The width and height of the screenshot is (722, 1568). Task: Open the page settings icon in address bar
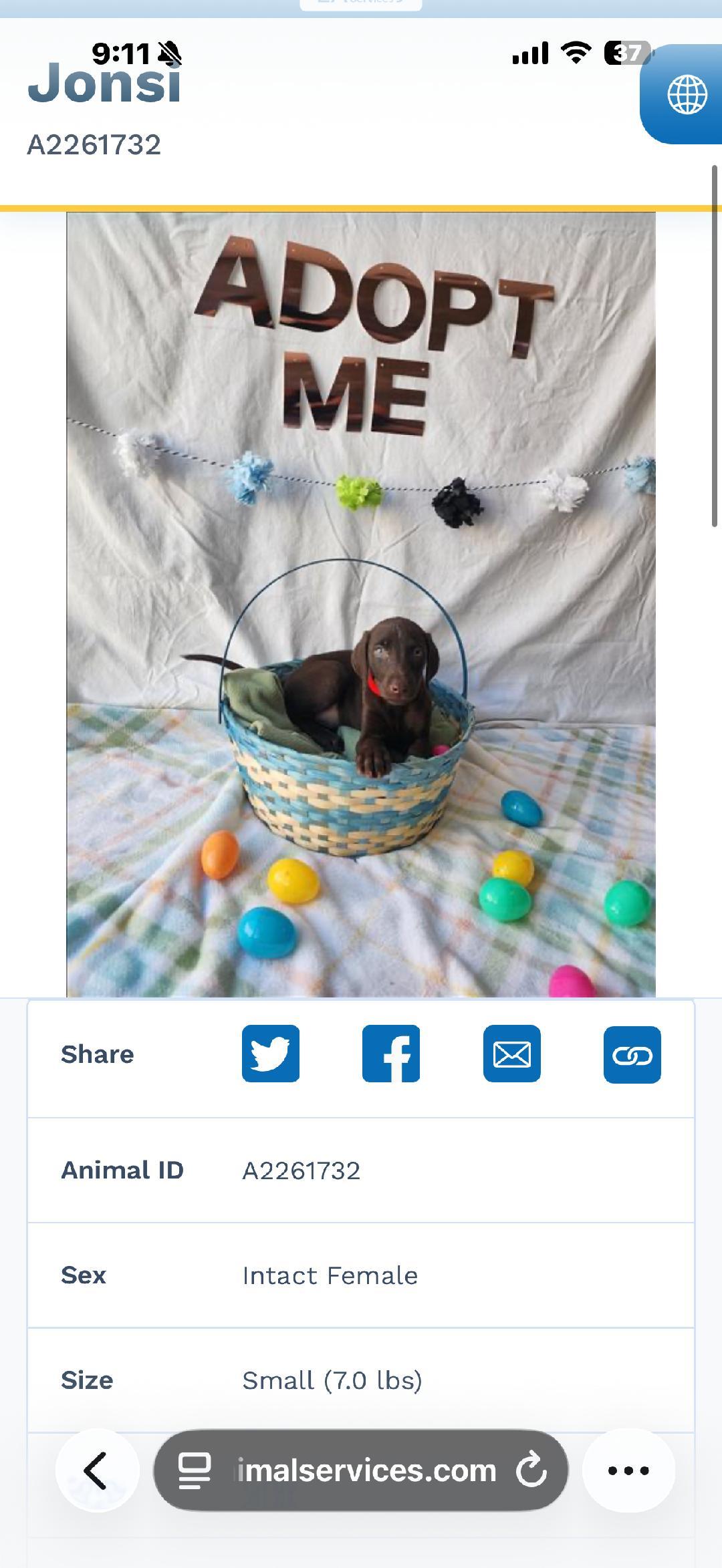[195, 1470]
